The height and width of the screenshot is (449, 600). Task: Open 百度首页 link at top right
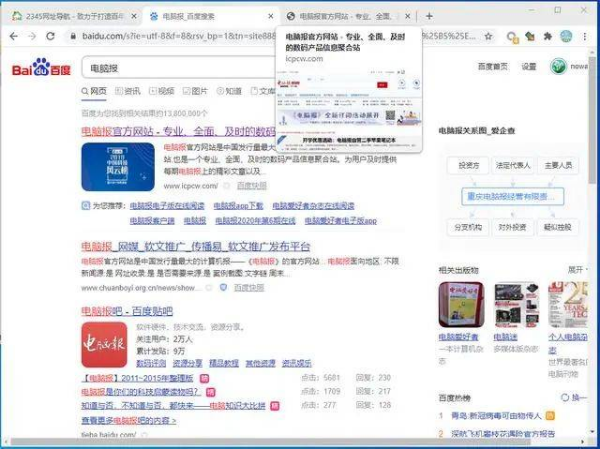pyautogui.click(x=492, y=67)
